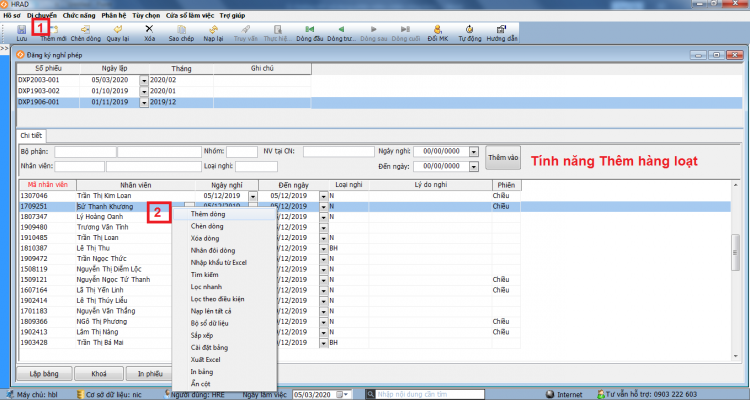Choose Xuất Excel in context menu
This screenshot has height=400, width=750.
(x=224, y=359)
